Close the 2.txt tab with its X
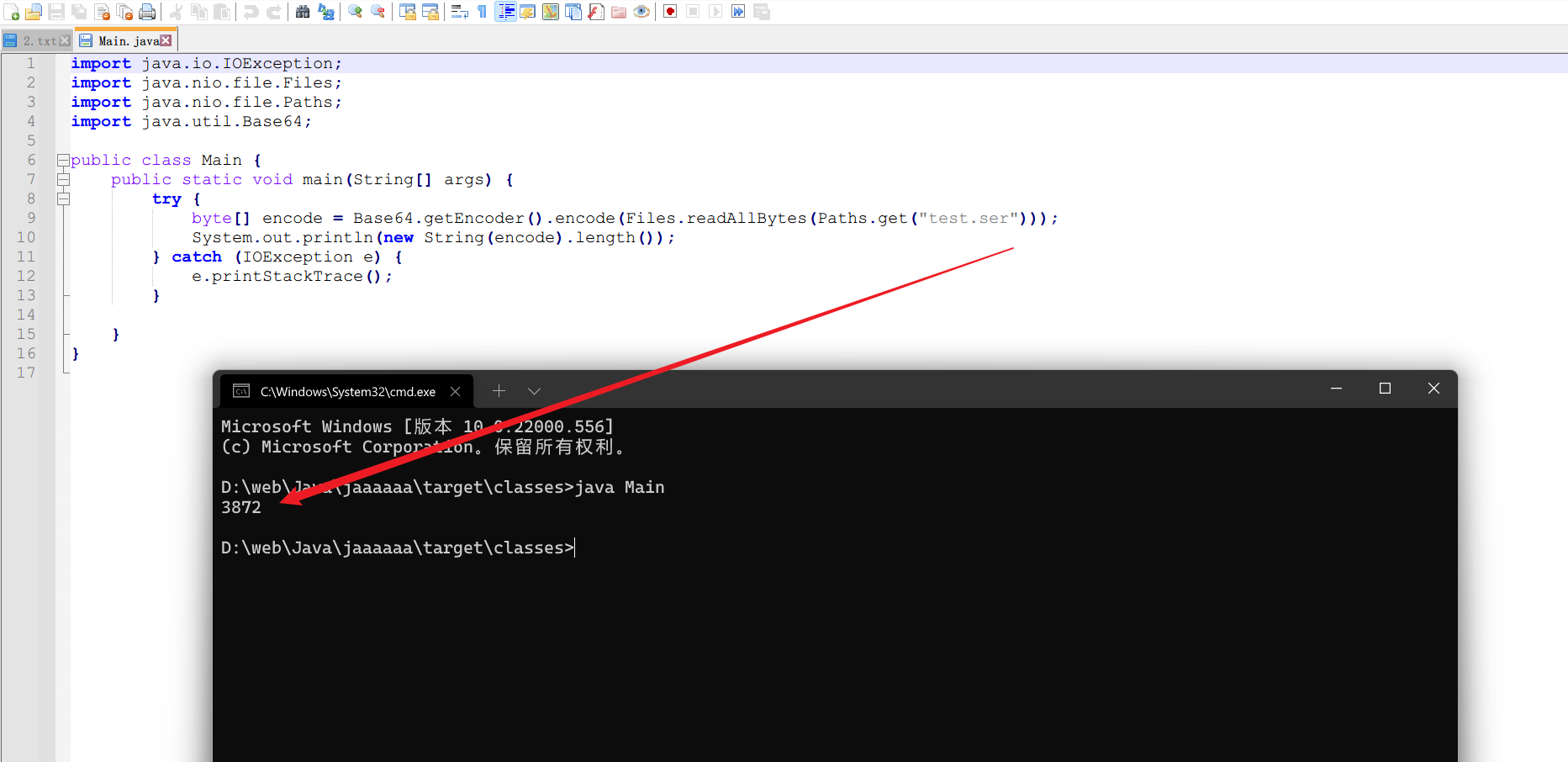 [65, 40]
